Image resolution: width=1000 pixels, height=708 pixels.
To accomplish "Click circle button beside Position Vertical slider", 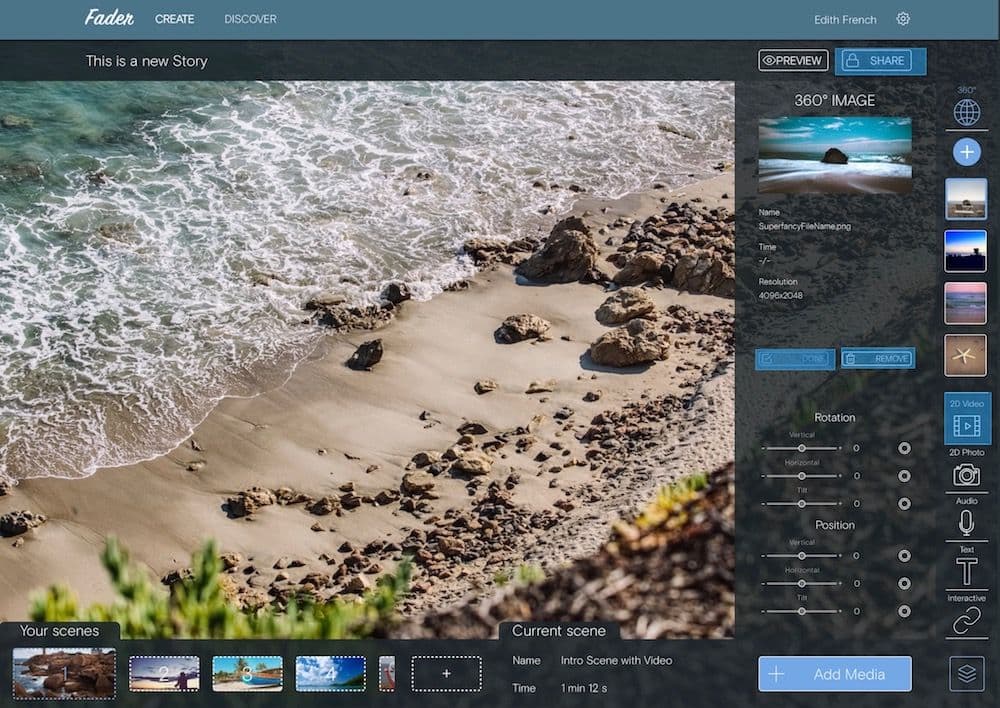I will point(904,556).
